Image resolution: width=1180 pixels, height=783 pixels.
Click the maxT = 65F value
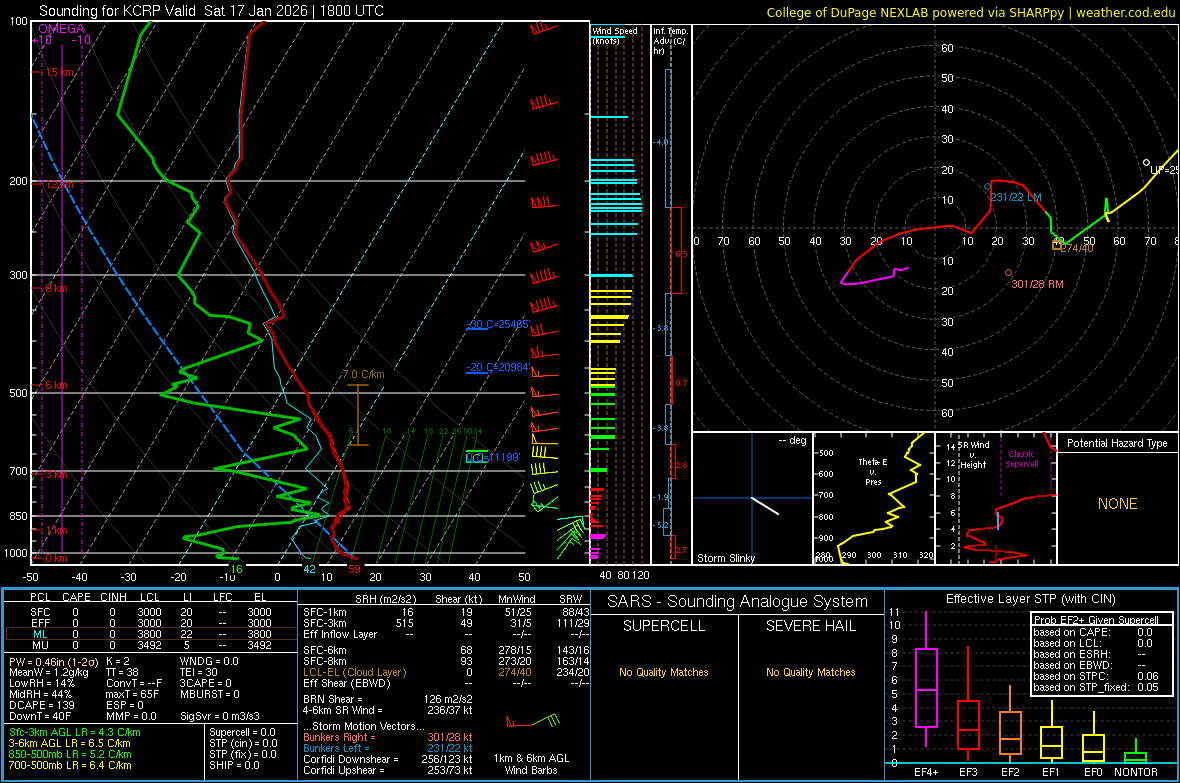132,694
